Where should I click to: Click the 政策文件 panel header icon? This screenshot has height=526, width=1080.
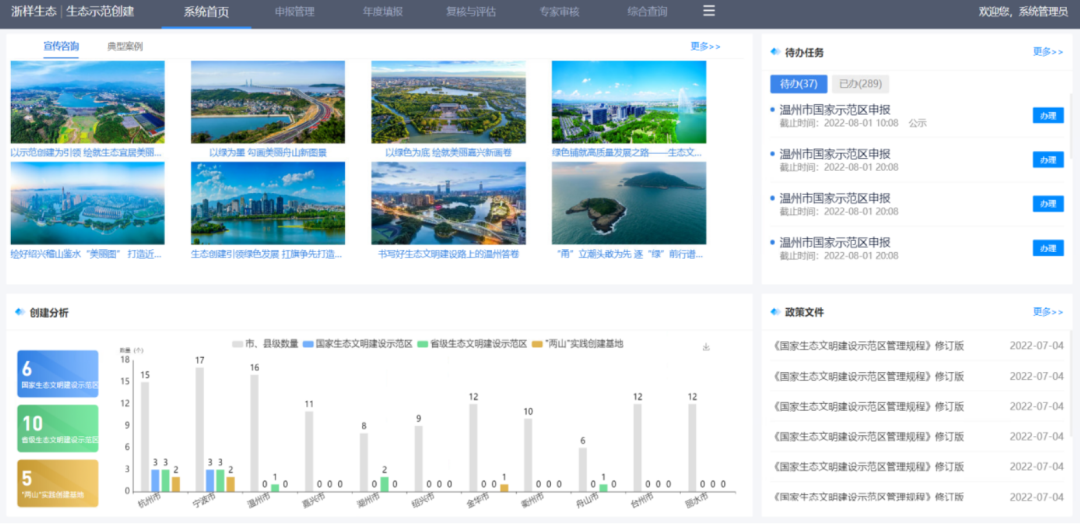[x=775, y=312]
